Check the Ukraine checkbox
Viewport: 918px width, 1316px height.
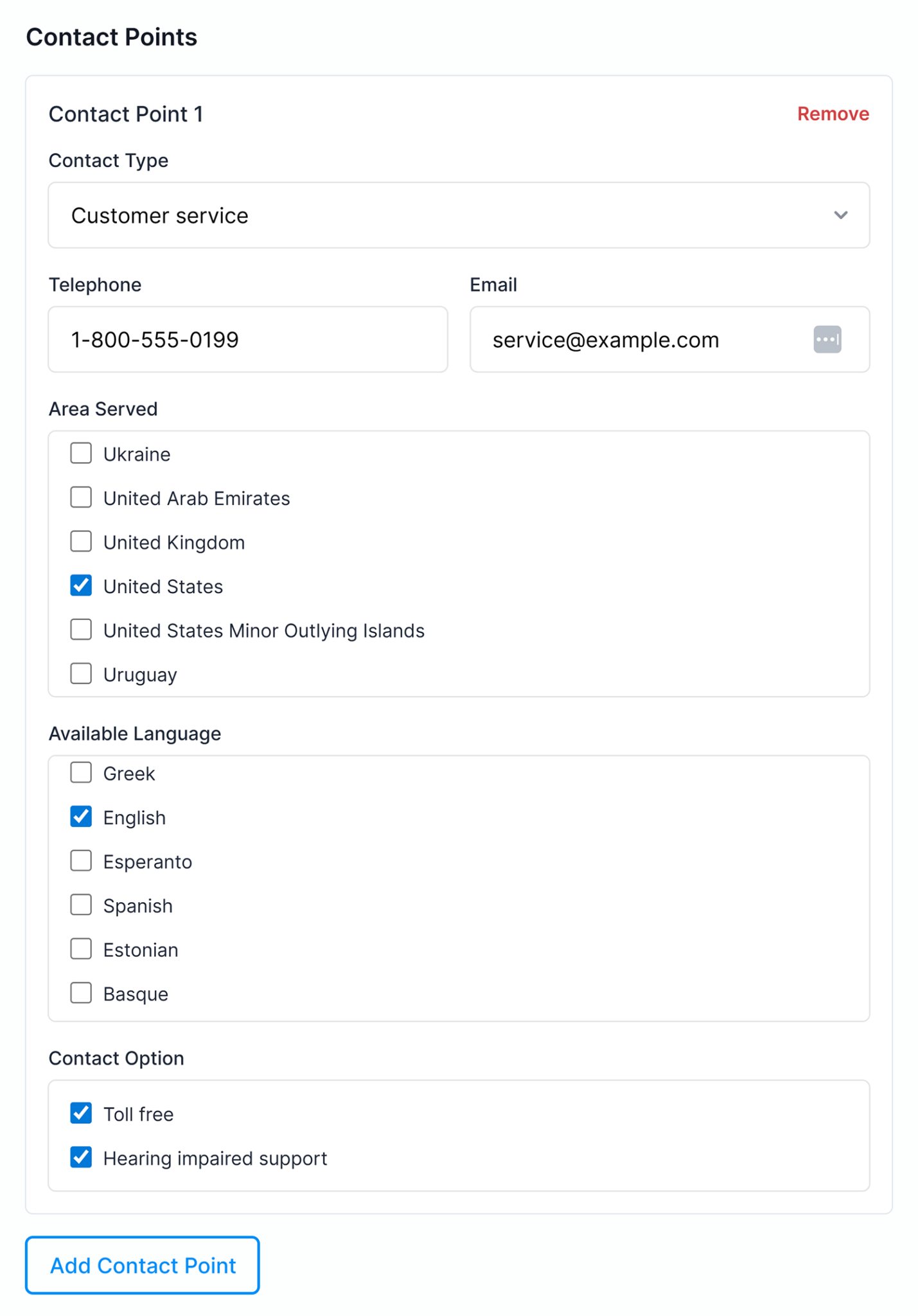[x=81, y=454]
